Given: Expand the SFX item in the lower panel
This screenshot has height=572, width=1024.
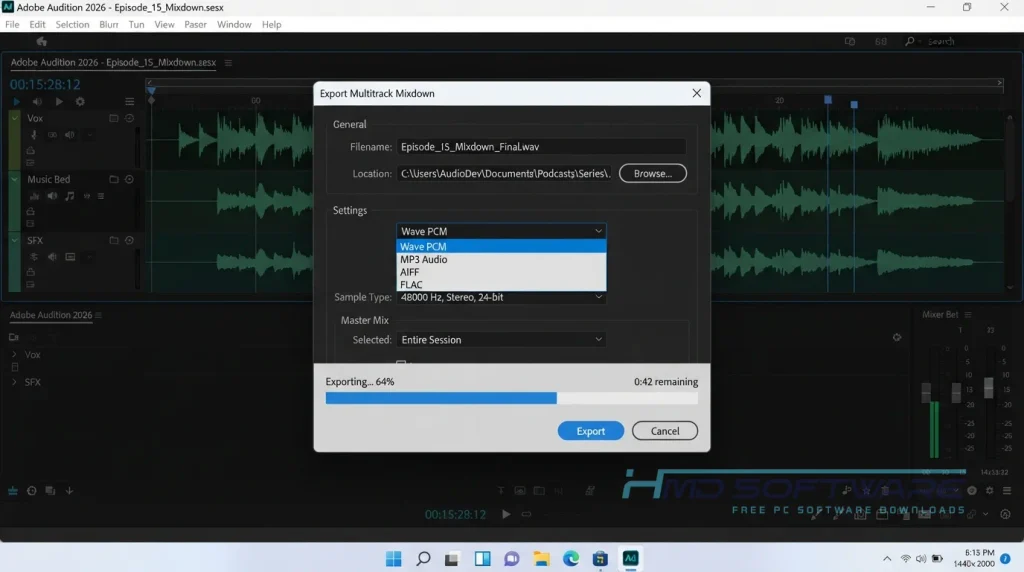Looking at the screenshot, I should [14, 382].
